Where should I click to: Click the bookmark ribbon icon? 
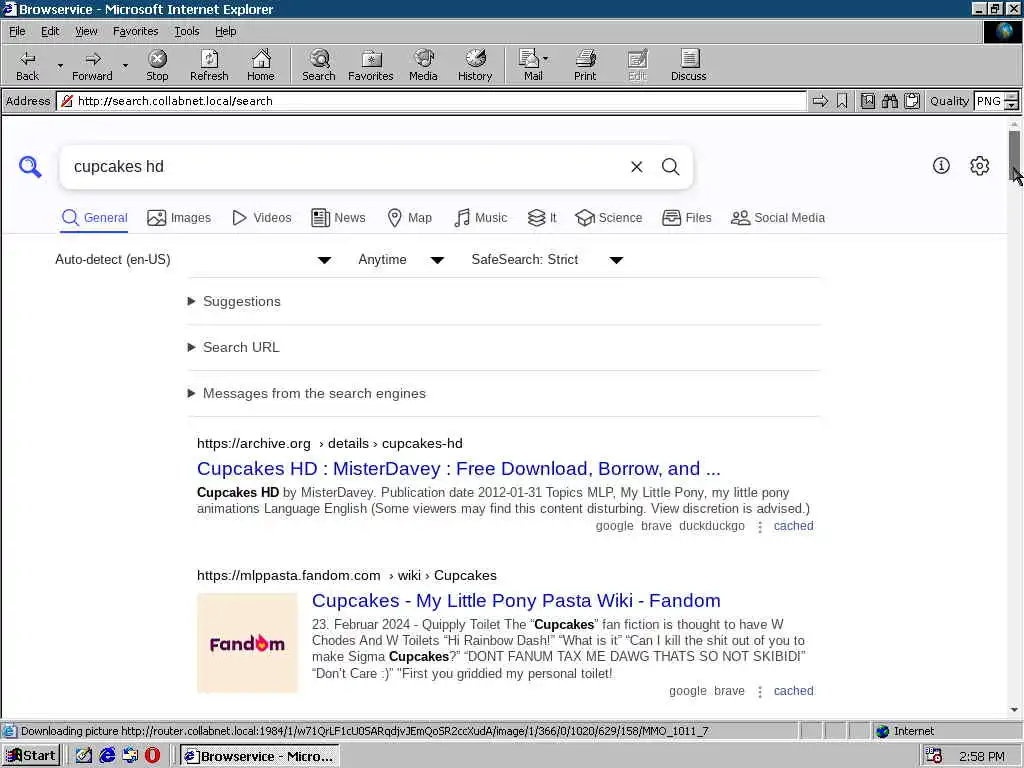click(x=842, y=101)
